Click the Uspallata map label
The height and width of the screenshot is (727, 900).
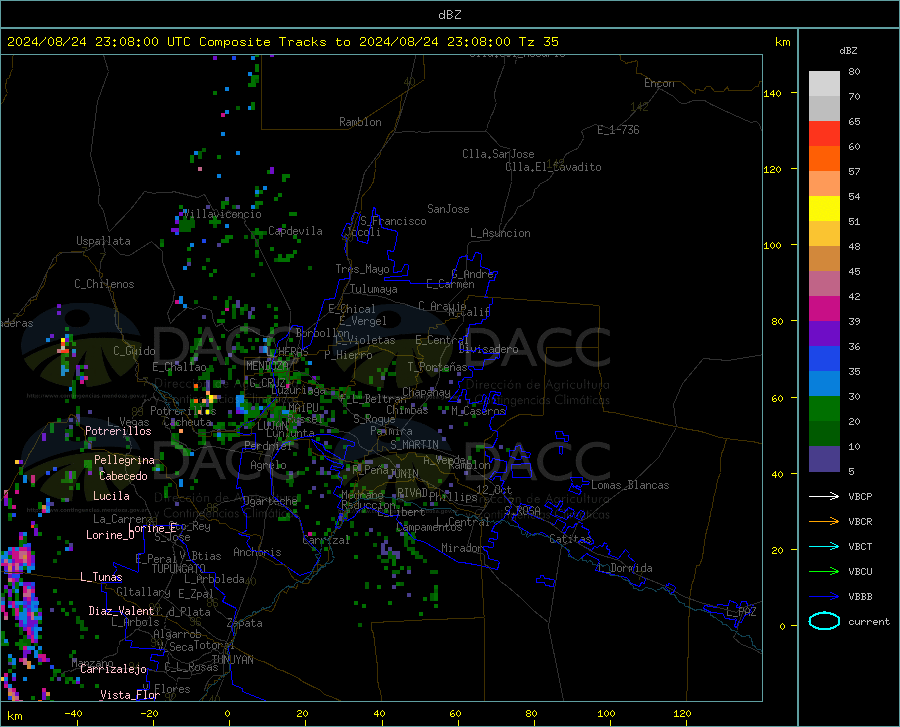pos(103,241)
